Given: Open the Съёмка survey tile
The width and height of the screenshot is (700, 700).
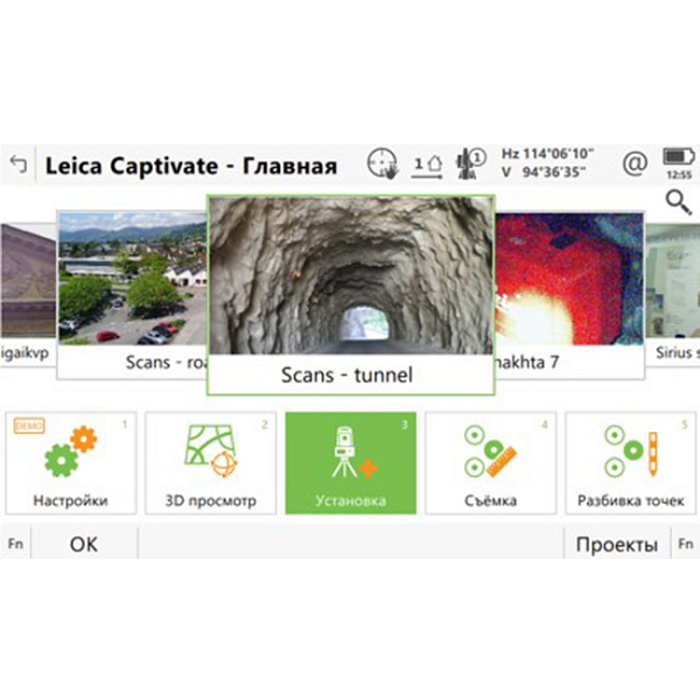Looking at the screenshot, I should pos(491,463).
